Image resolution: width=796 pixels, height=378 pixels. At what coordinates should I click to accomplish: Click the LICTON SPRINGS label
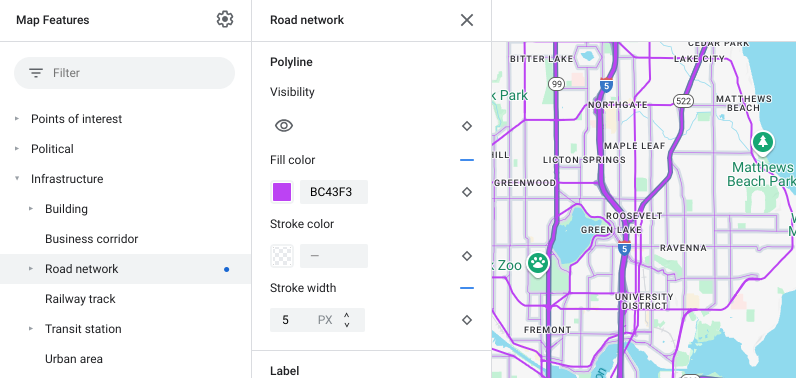click(x=584, y=160)
